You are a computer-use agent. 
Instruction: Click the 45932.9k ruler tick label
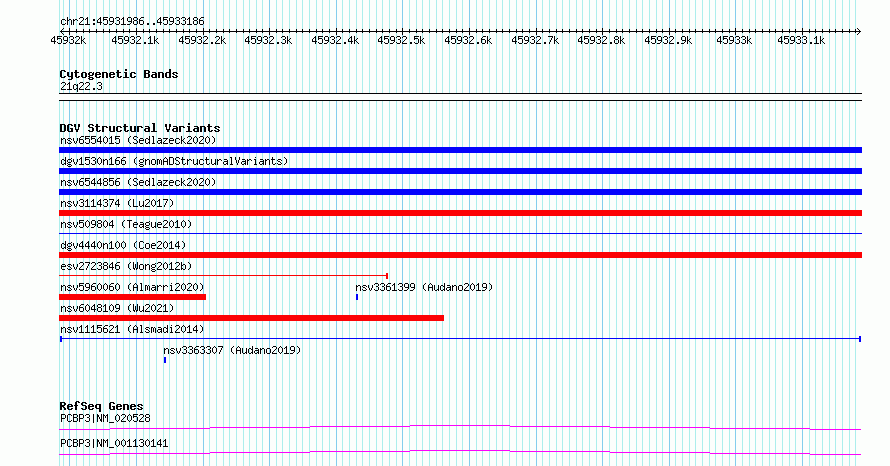click(x=669, y=40)
